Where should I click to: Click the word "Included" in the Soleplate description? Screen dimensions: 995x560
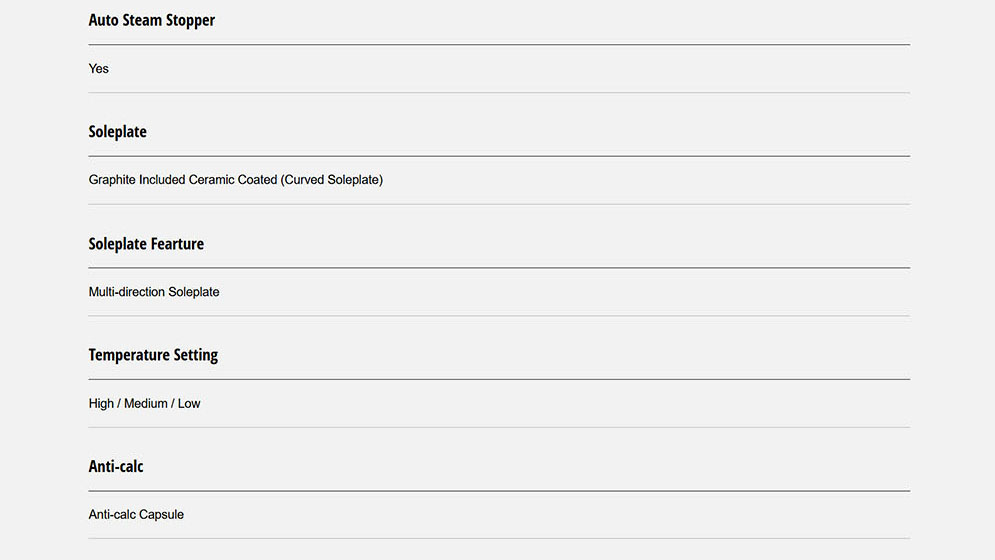point(162,180)
